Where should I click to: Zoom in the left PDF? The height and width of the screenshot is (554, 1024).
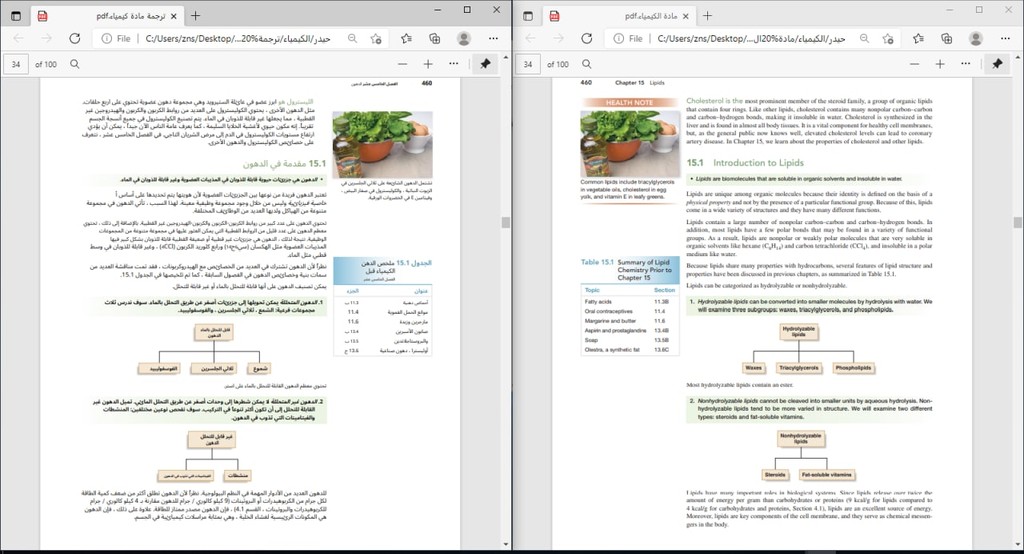point(428,64)
